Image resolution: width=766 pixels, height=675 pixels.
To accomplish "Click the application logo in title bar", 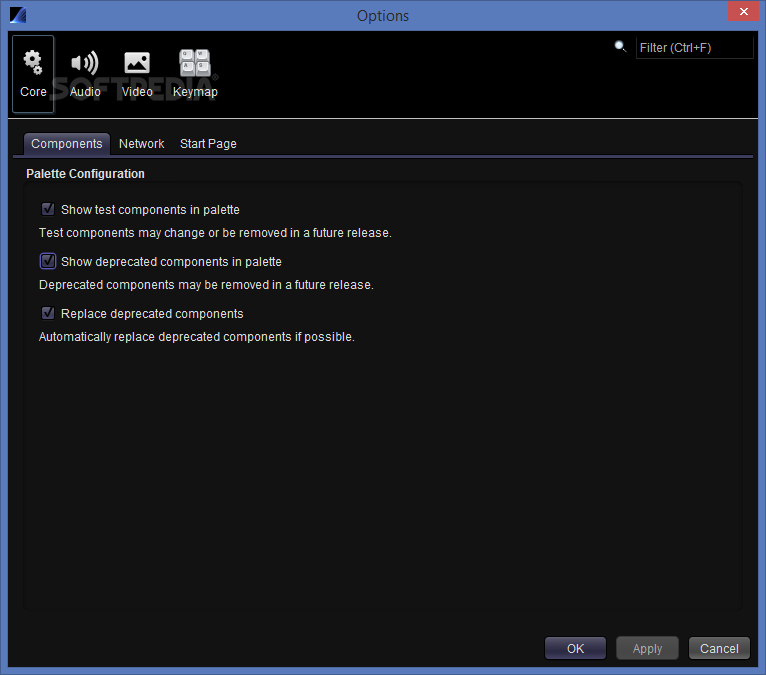I will pyautogui.click(x=18, y=15).
